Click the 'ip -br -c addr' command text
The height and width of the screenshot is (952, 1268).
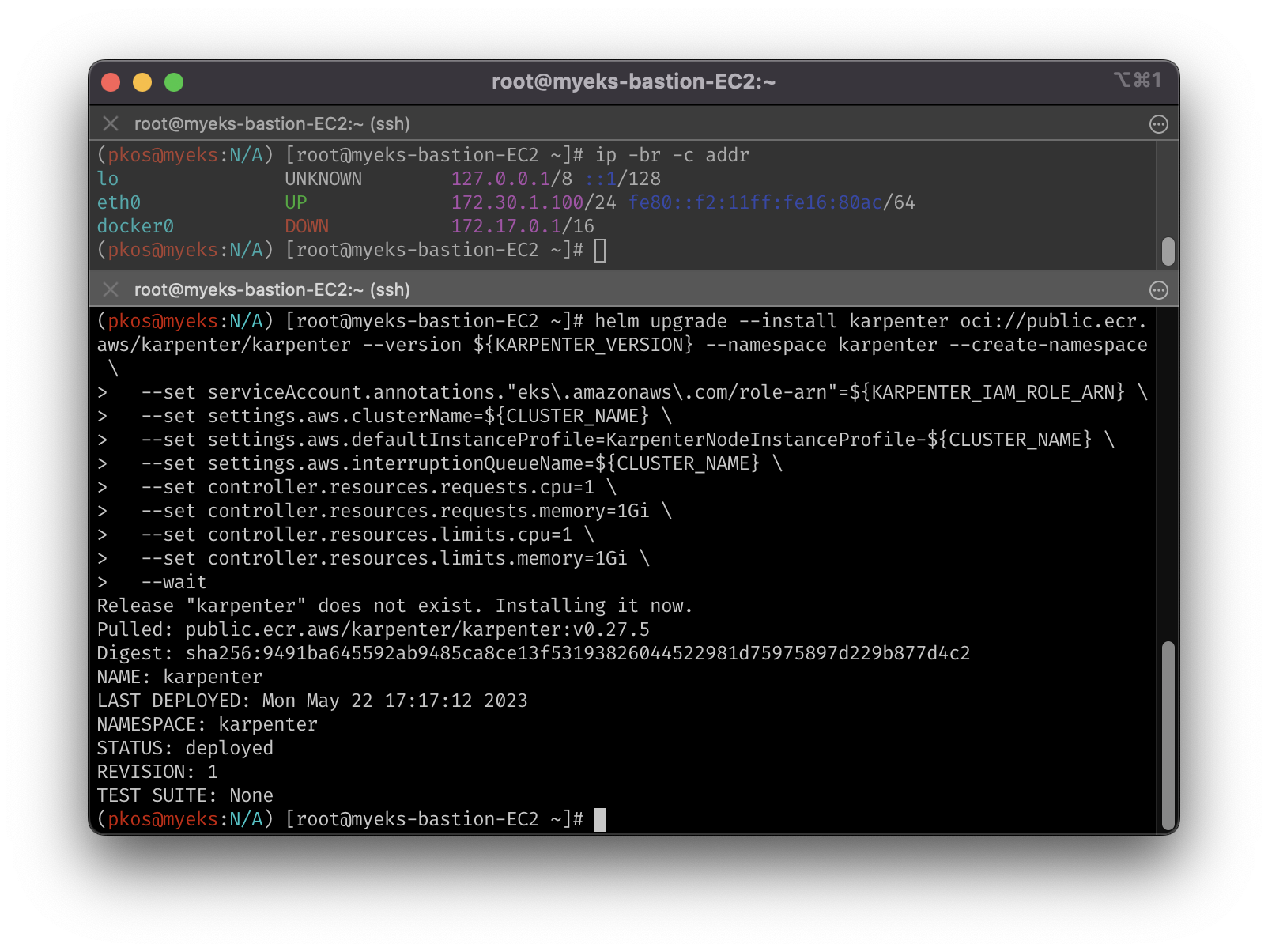pos(672,155)
